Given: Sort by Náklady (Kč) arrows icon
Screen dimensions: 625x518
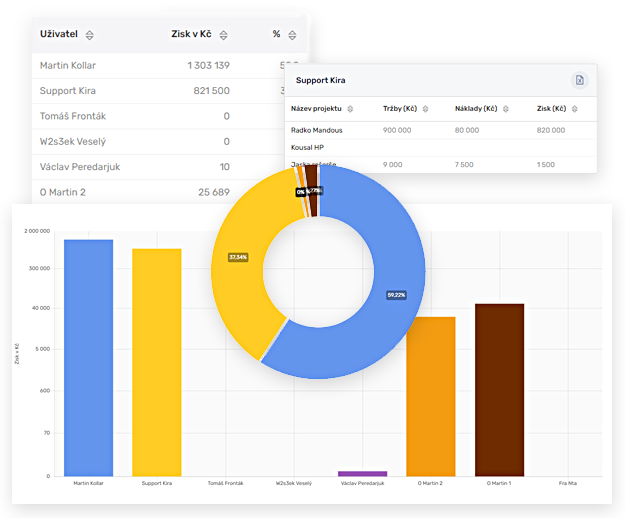Looking at the screenshot, I should 506,108.
